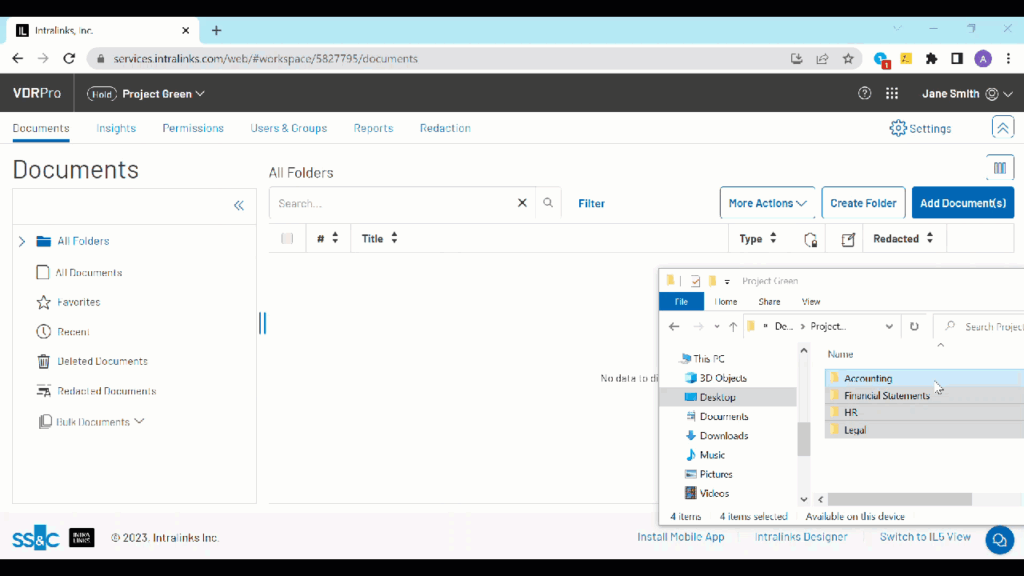The height and width of the screenshot is (576, 1024).
Task: Open the More Actions dropdown
Action: [767, 202]
